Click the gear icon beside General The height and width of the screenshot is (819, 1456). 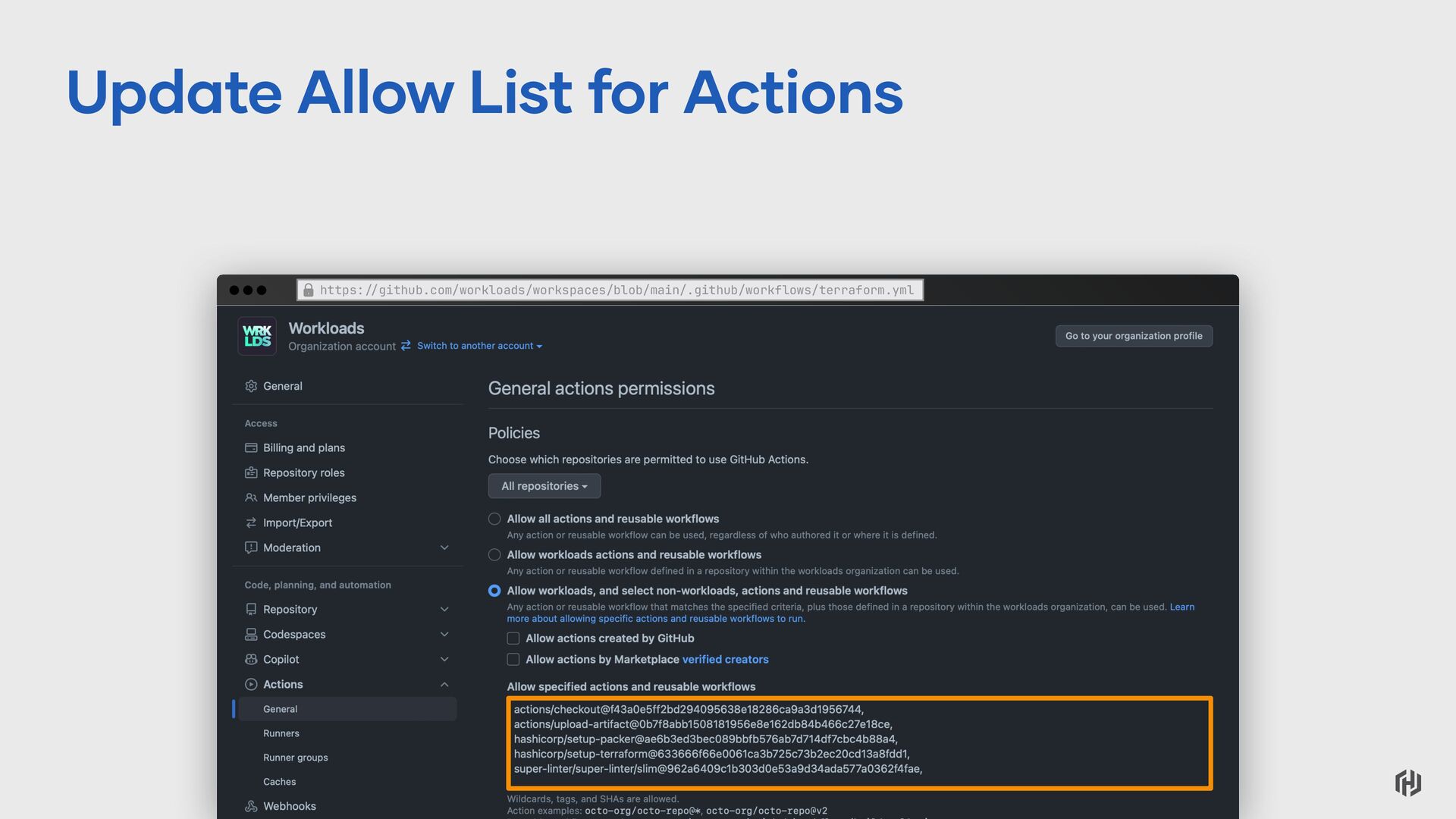pyautogui.click(x=251, y=386)
